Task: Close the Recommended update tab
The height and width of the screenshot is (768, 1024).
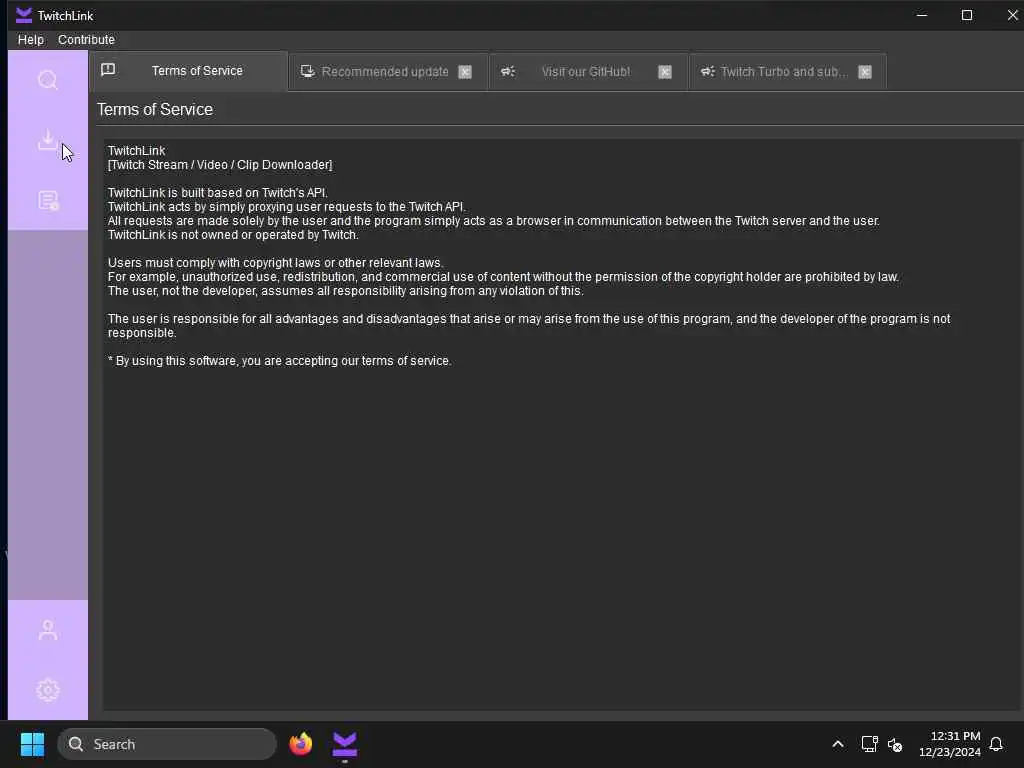Action: pos(465,72)
